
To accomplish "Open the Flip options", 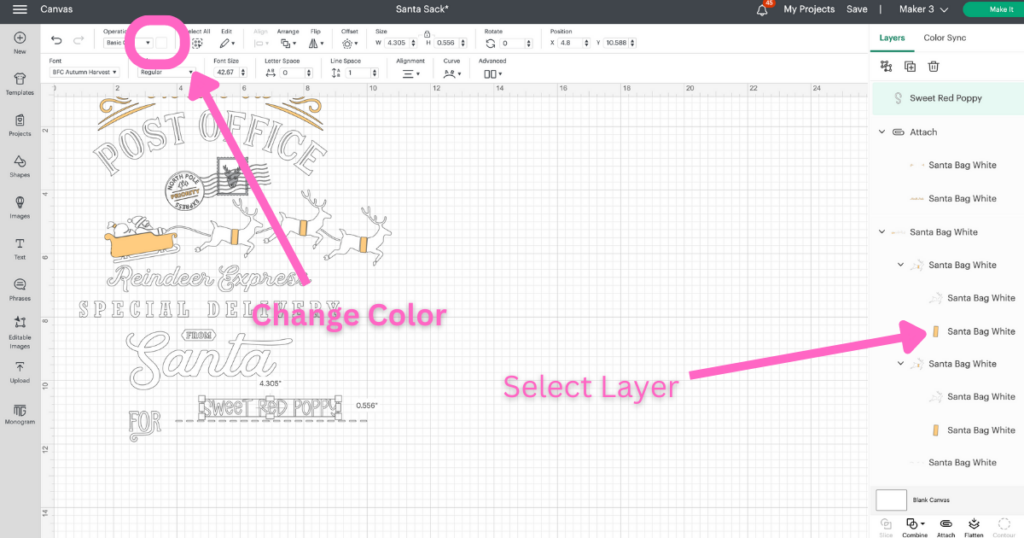I will [316, 43].
